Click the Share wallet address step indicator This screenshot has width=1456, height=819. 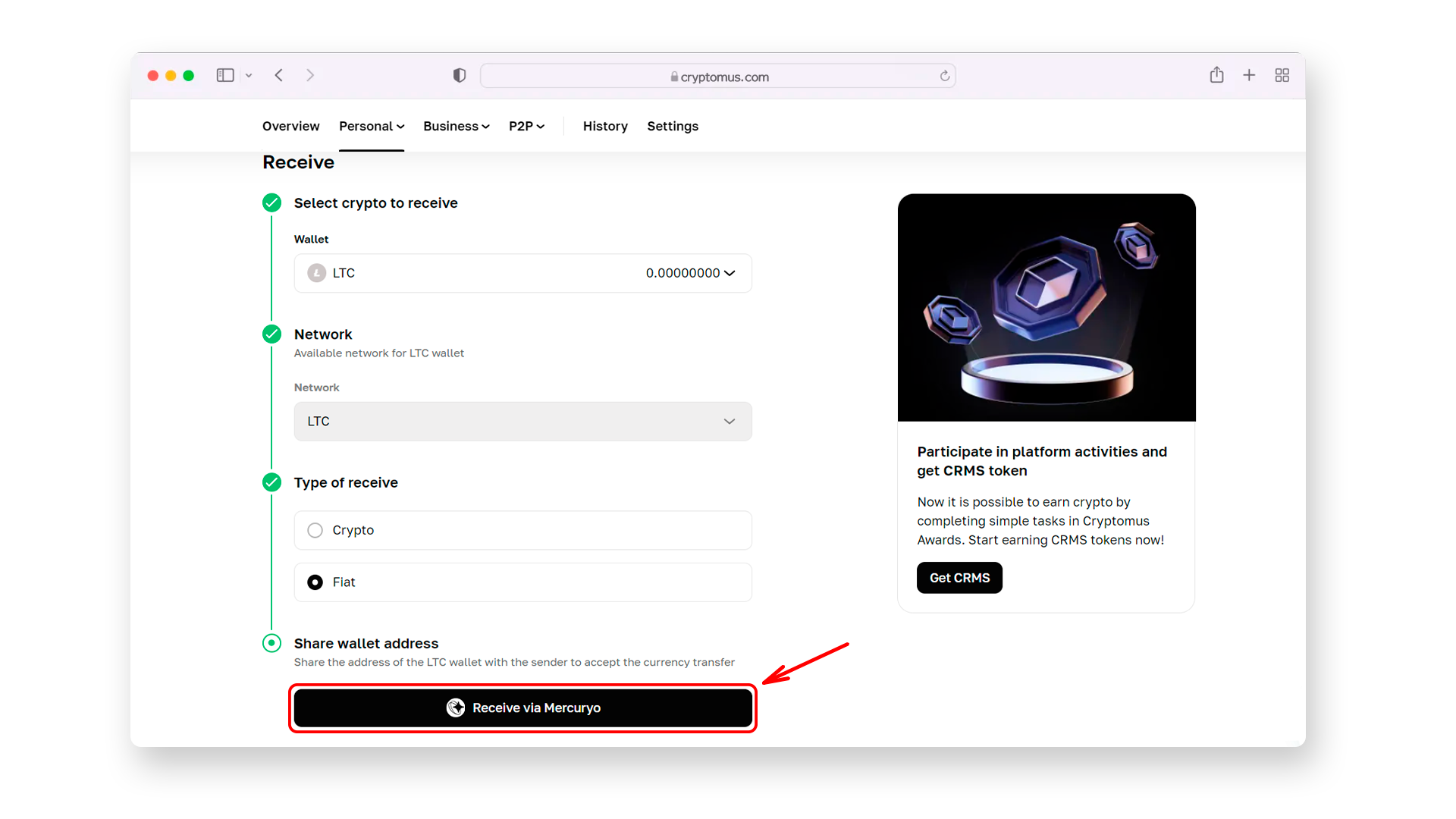click(271, 643)
